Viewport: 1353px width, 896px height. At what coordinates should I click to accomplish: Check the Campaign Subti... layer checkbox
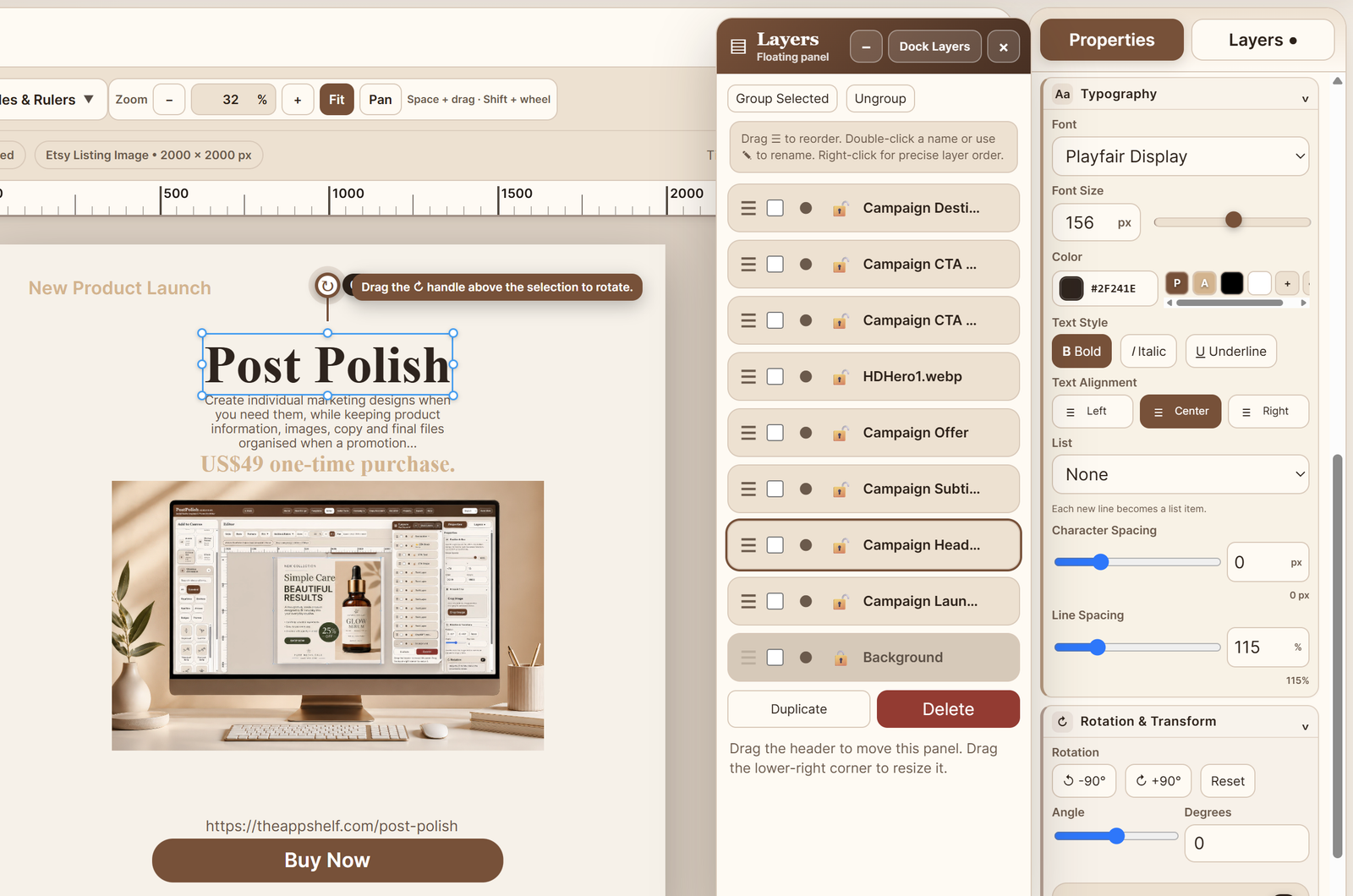(x=775, y=489)
